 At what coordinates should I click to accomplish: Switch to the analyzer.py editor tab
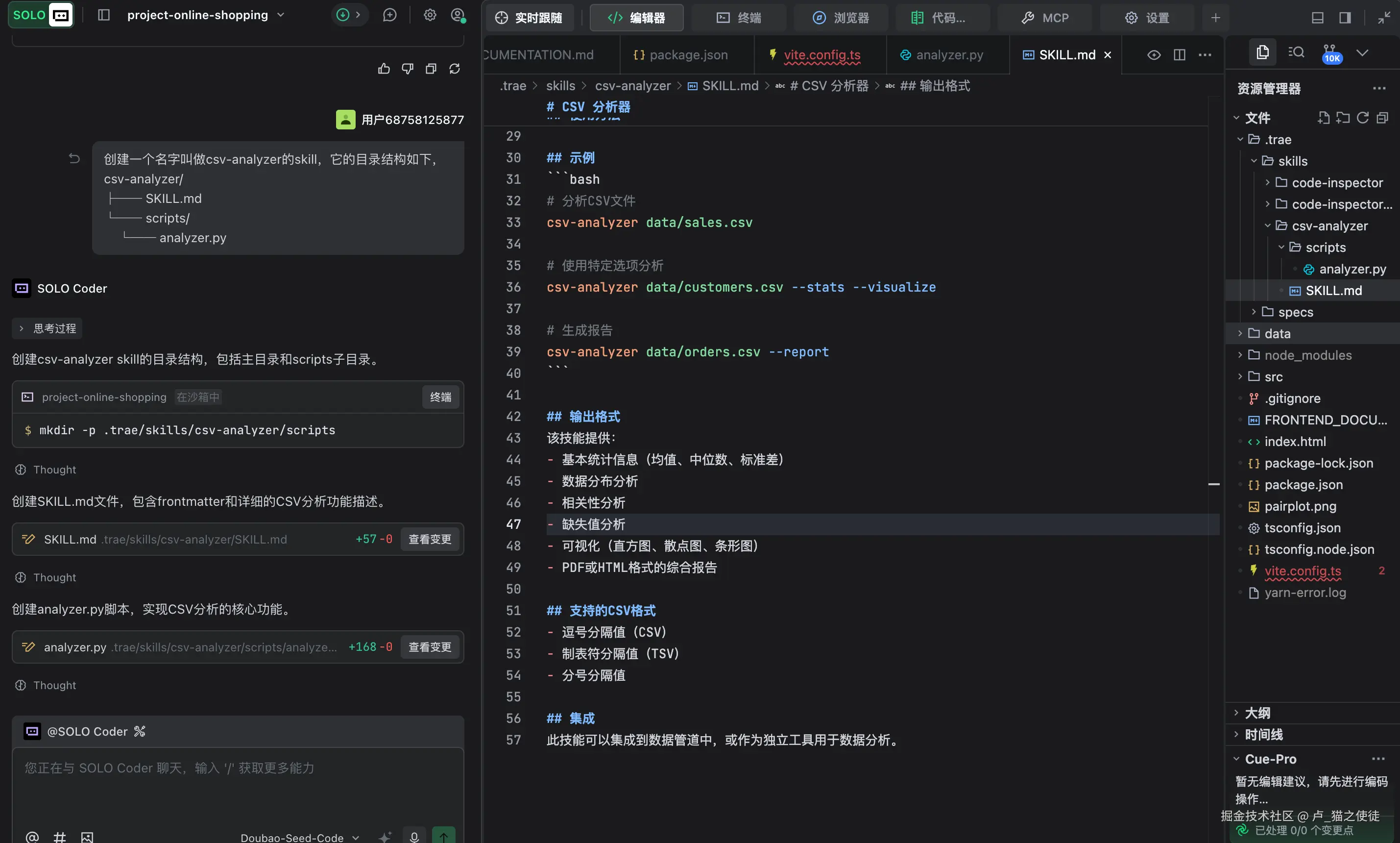coord(942,54)
